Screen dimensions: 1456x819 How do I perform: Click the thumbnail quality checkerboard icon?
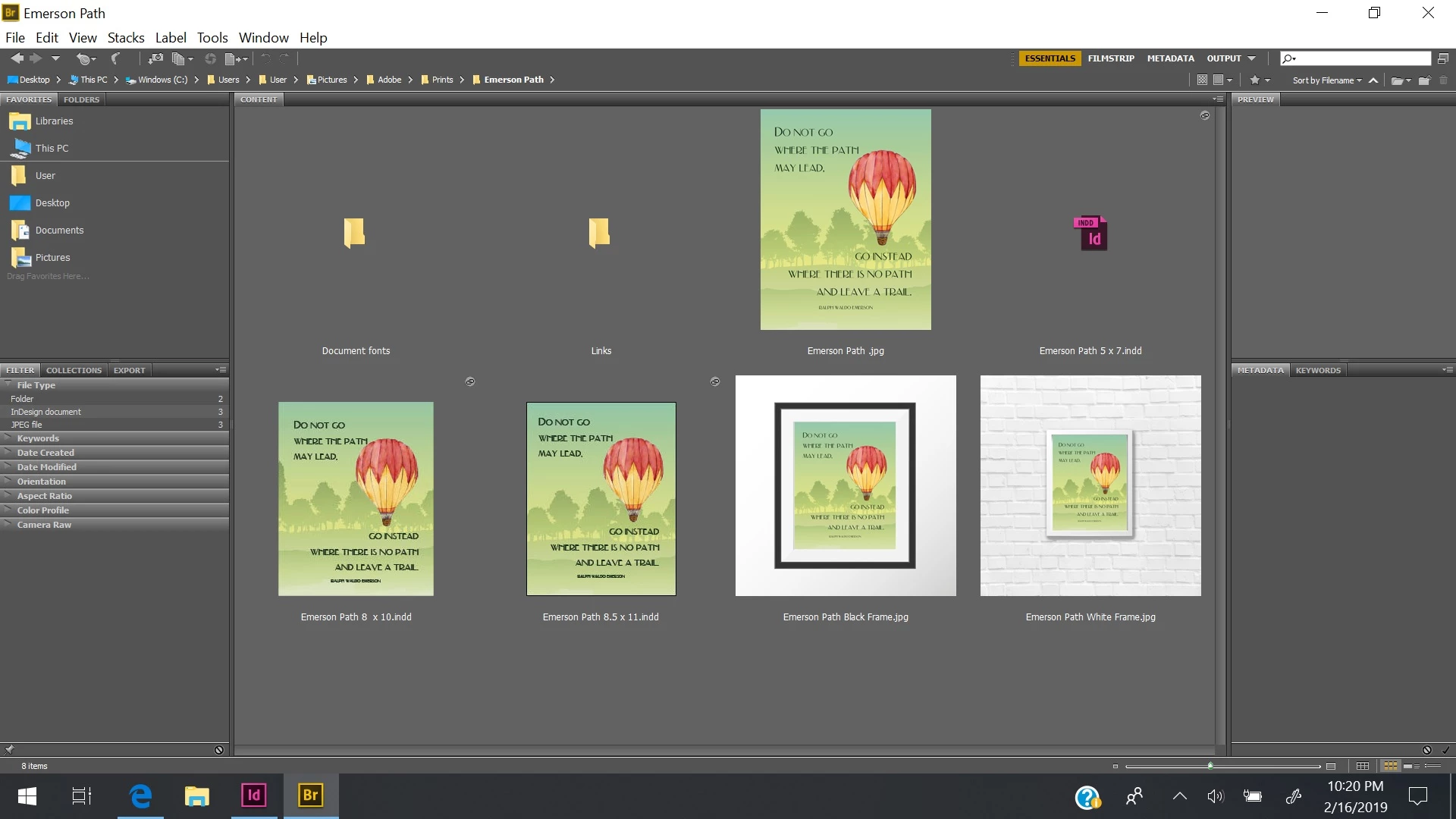pos(1202,80)
